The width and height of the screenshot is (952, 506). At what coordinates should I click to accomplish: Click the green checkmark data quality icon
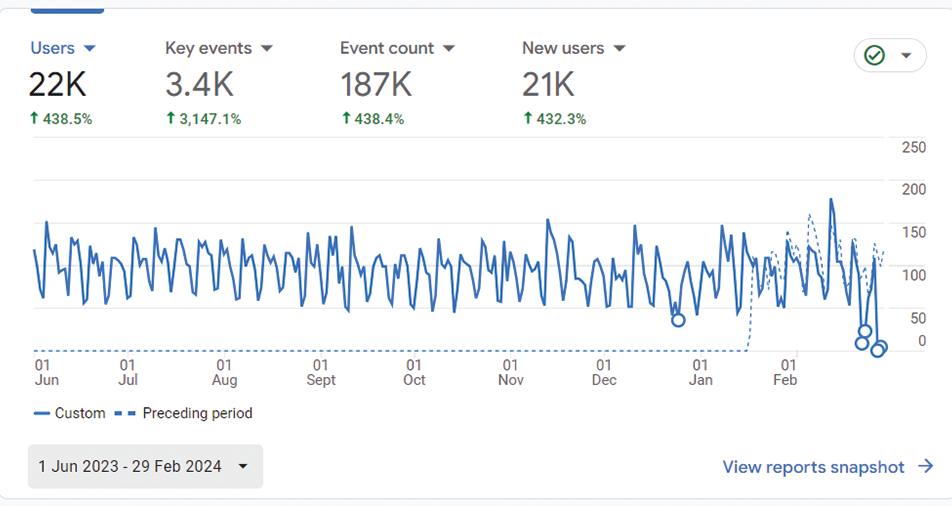point(875,56)
